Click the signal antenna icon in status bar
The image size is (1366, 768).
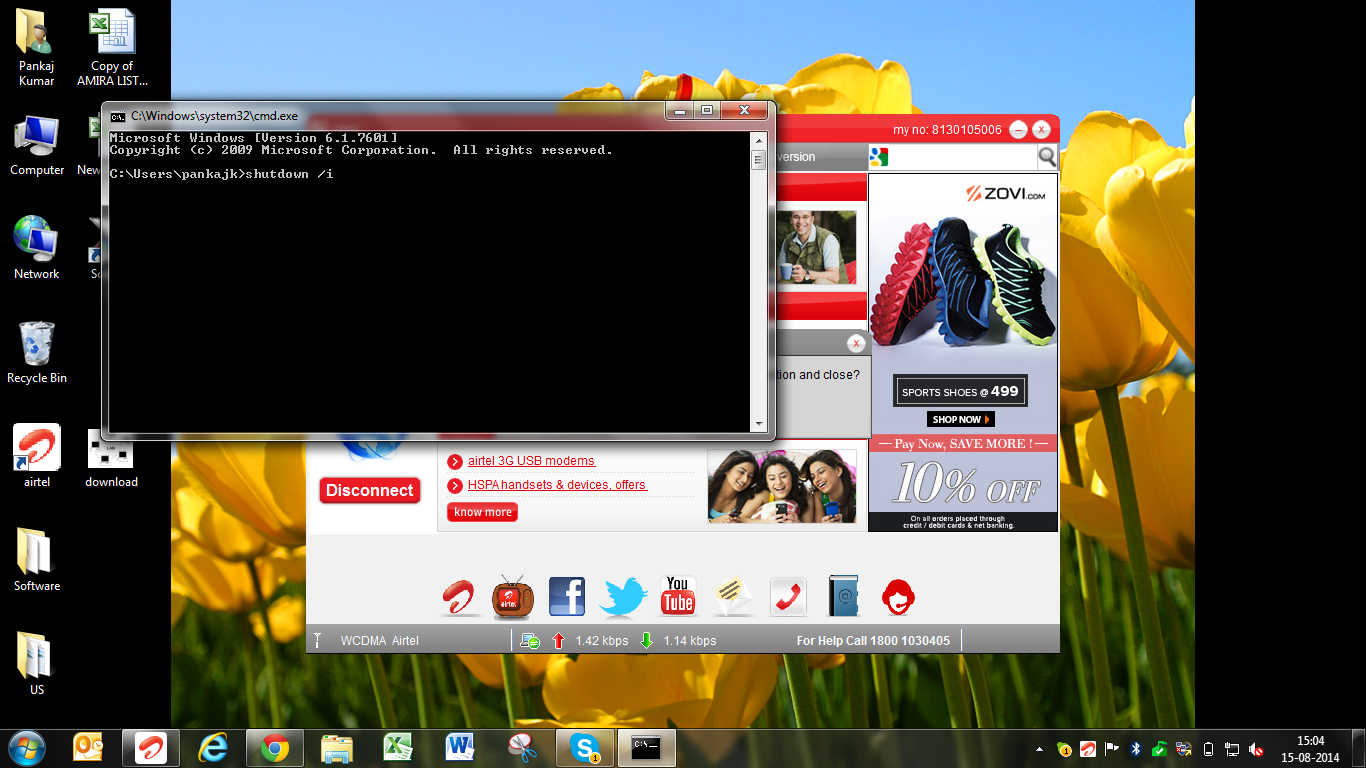pos(317,640)
